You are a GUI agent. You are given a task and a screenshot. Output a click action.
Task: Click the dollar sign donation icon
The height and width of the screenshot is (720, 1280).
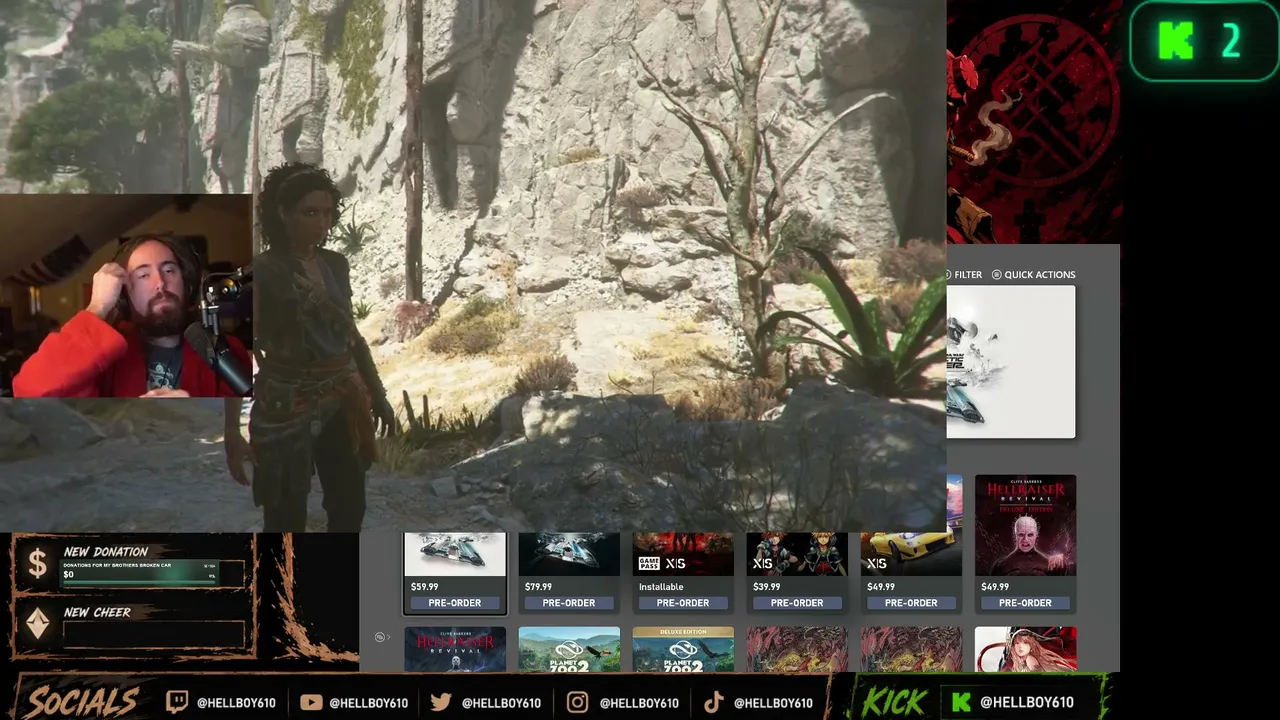click(x=37, y=565)
